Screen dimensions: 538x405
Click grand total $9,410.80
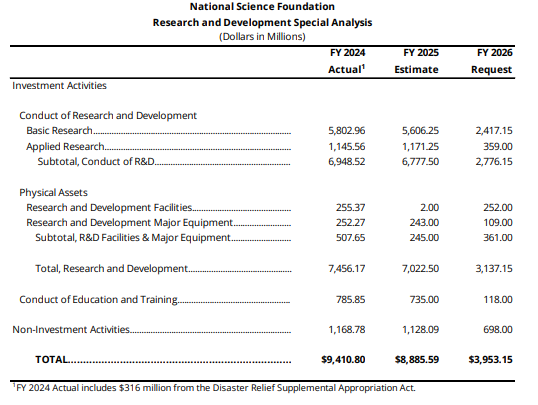pyautogui.click(x=343, y=360)
